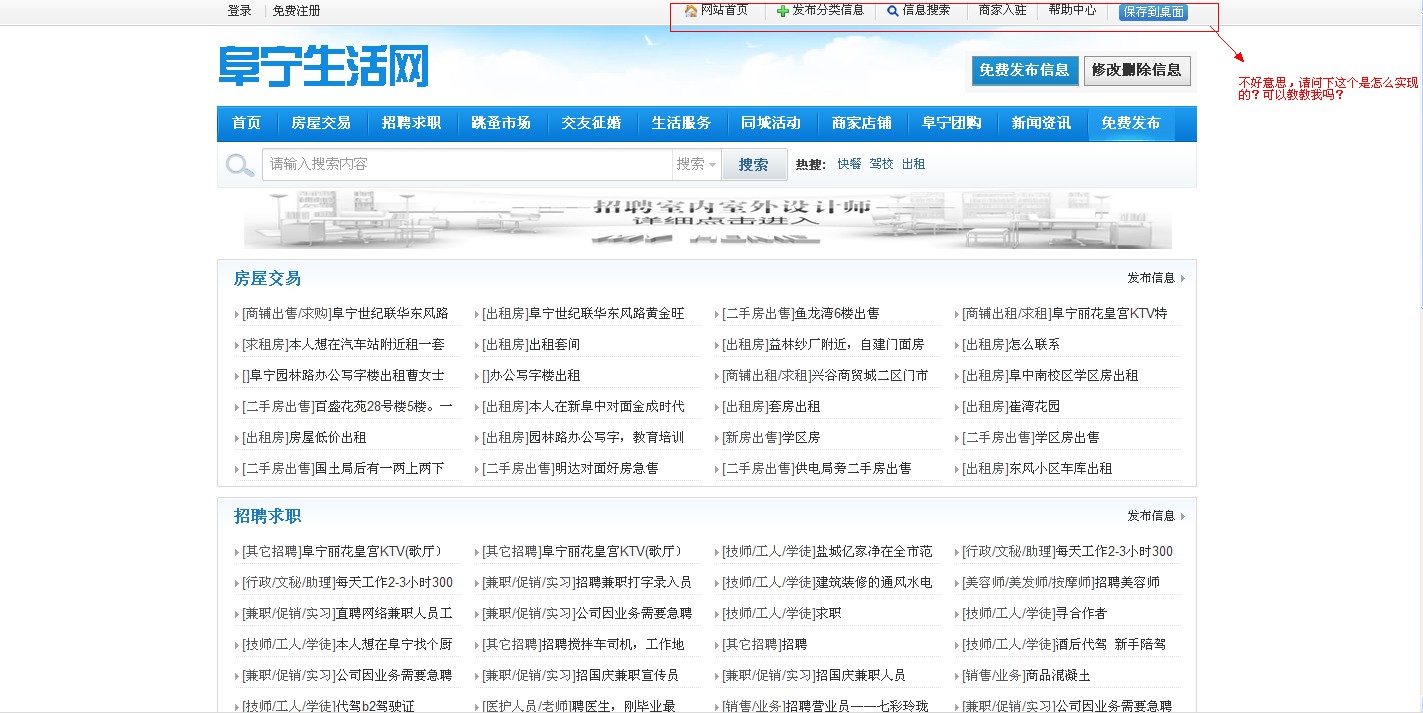Screen dimensions: 1423x713
Task: Click the 招聘求职 section heading
Action: click(267, 516)
